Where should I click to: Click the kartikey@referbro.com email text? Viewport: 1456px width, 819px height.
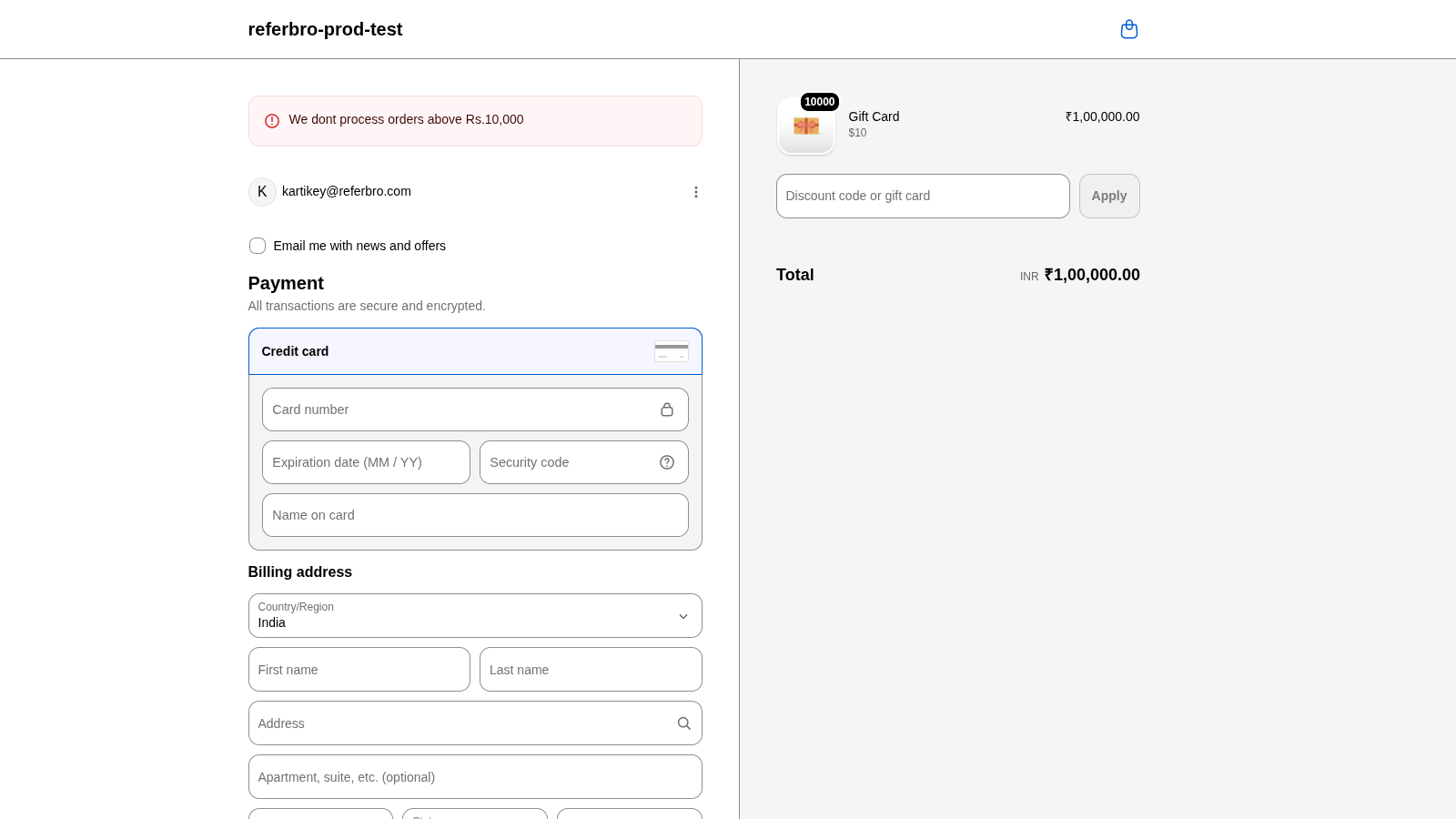click(347, 191)
